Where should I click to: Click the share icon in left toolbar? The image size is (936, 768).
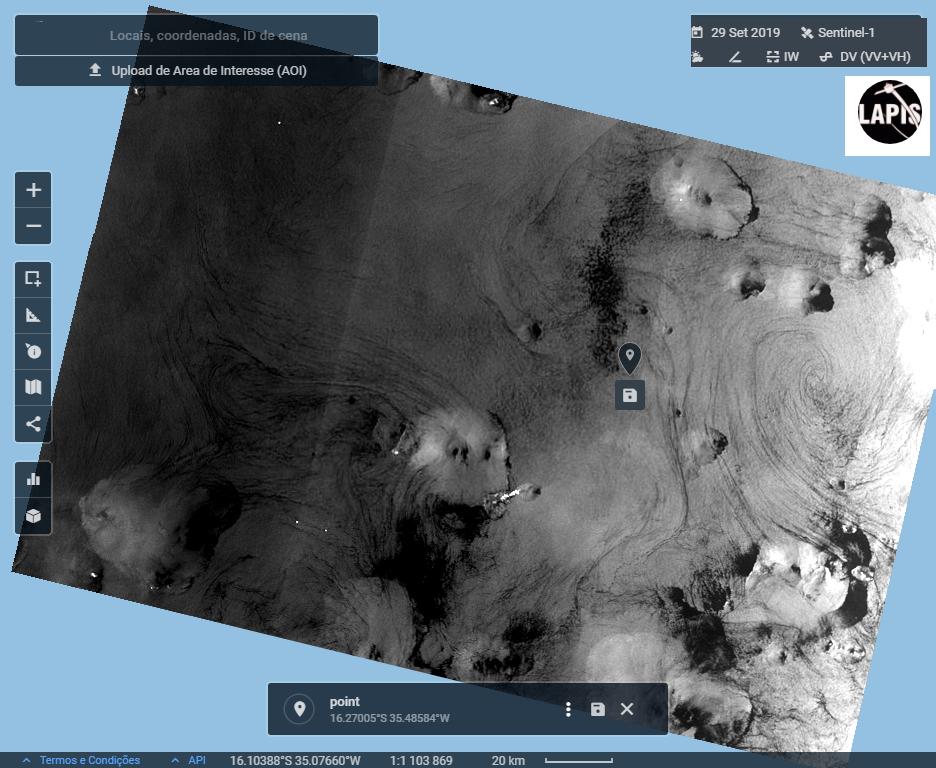pos(33,423)
